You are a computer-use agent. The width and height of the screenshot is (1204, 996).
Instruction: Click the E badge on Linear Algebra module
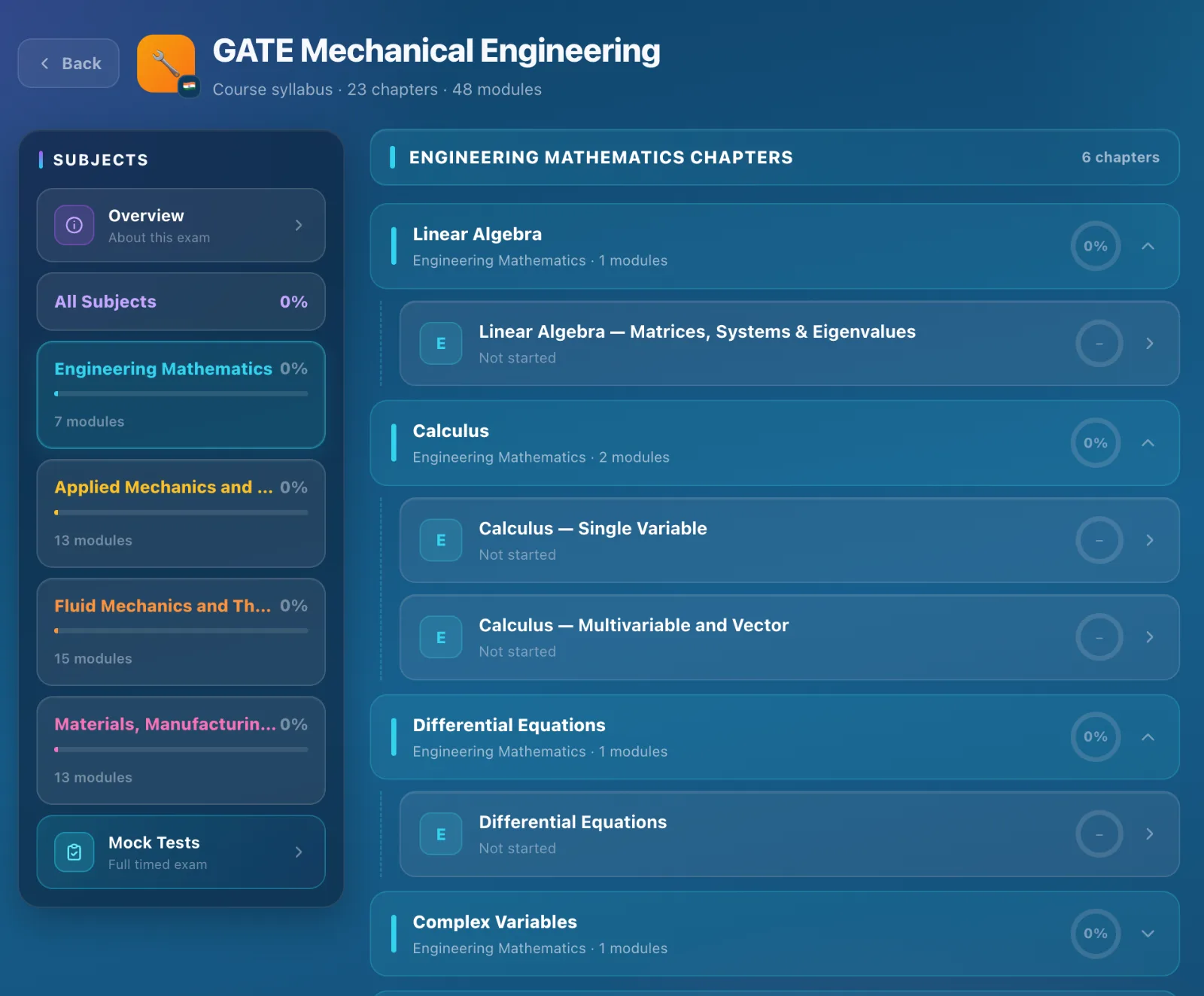pyautogui.click(x=441, y=343)
